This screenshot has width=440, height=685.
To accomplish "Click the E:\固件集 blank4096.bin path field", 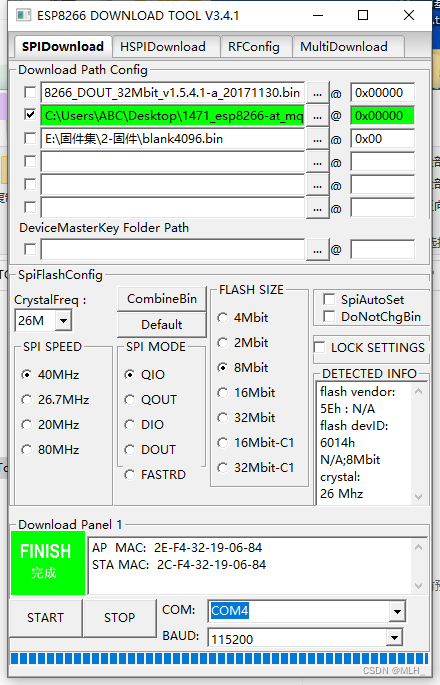I will click(173, 139).
